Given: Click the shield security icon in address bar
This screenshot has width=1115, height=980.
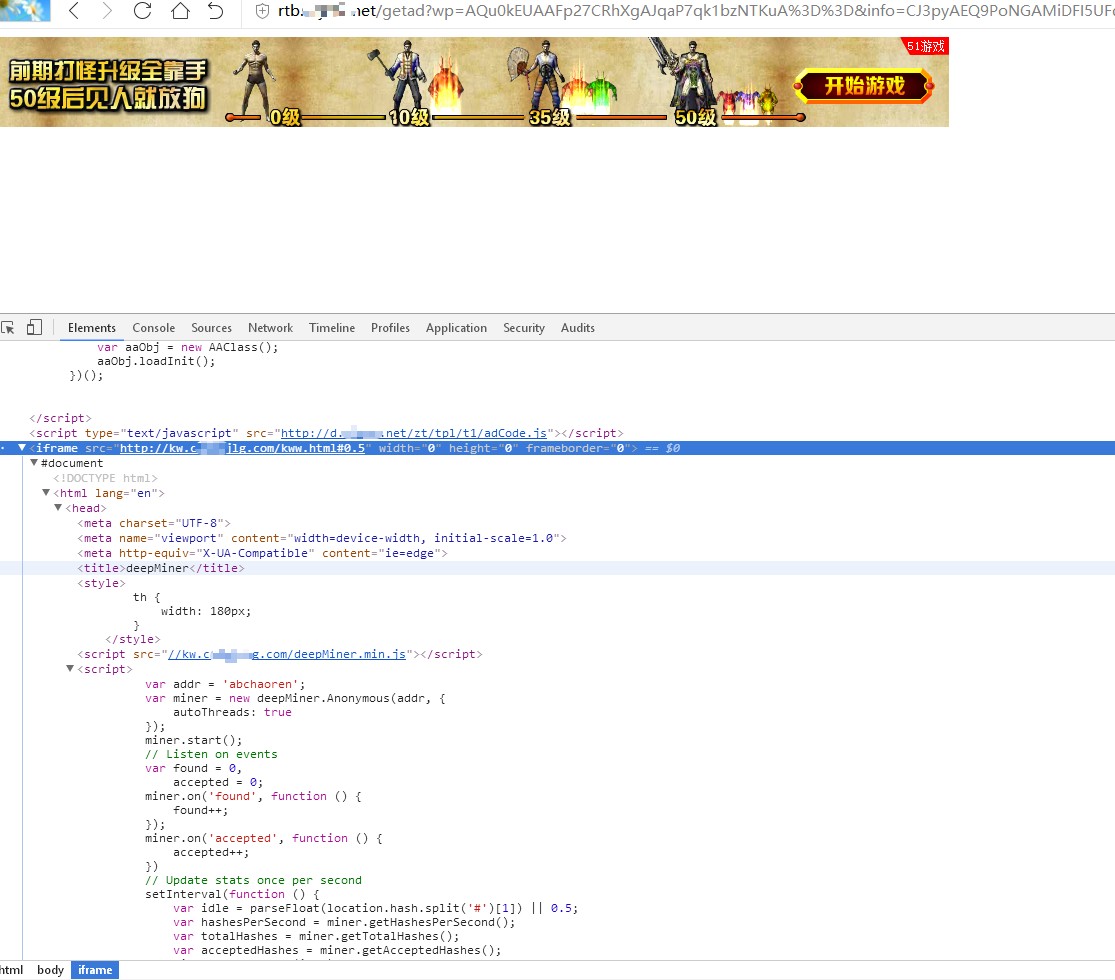Looking at the screenshot, I should click(x=262, y=11).
